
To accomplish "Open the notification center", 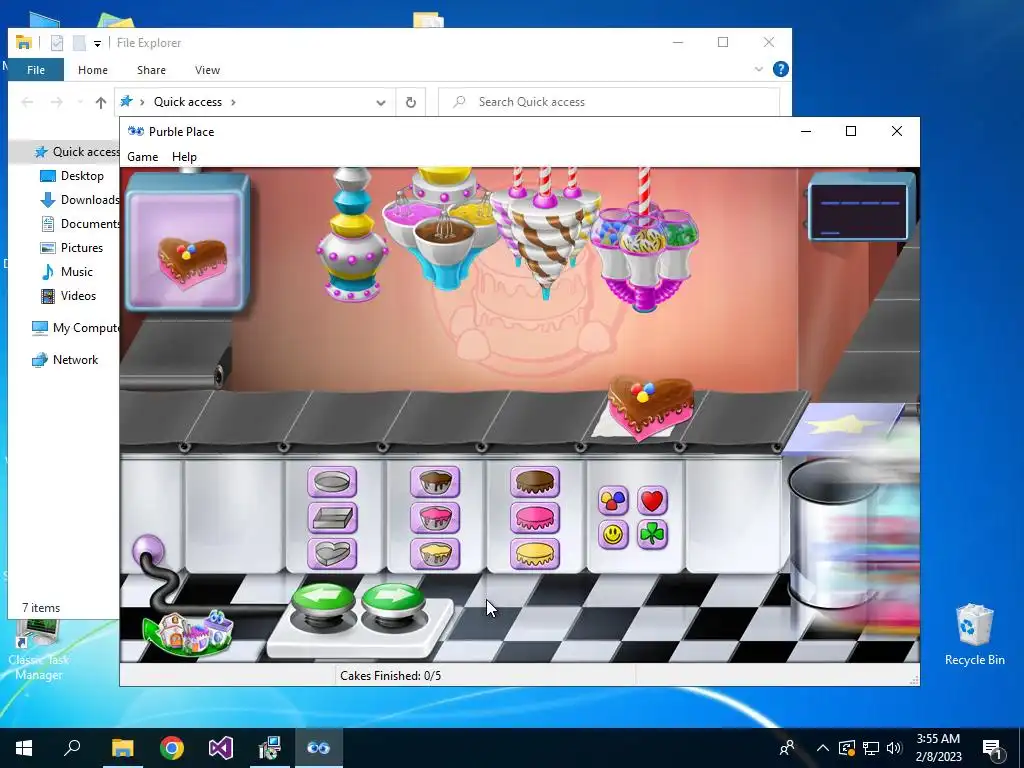I will [992, 748].
